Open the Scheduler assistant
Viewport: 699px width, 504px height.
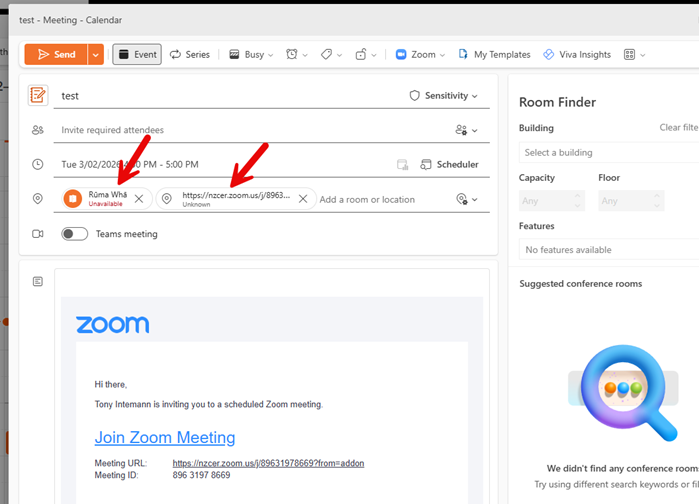(449, 164)
